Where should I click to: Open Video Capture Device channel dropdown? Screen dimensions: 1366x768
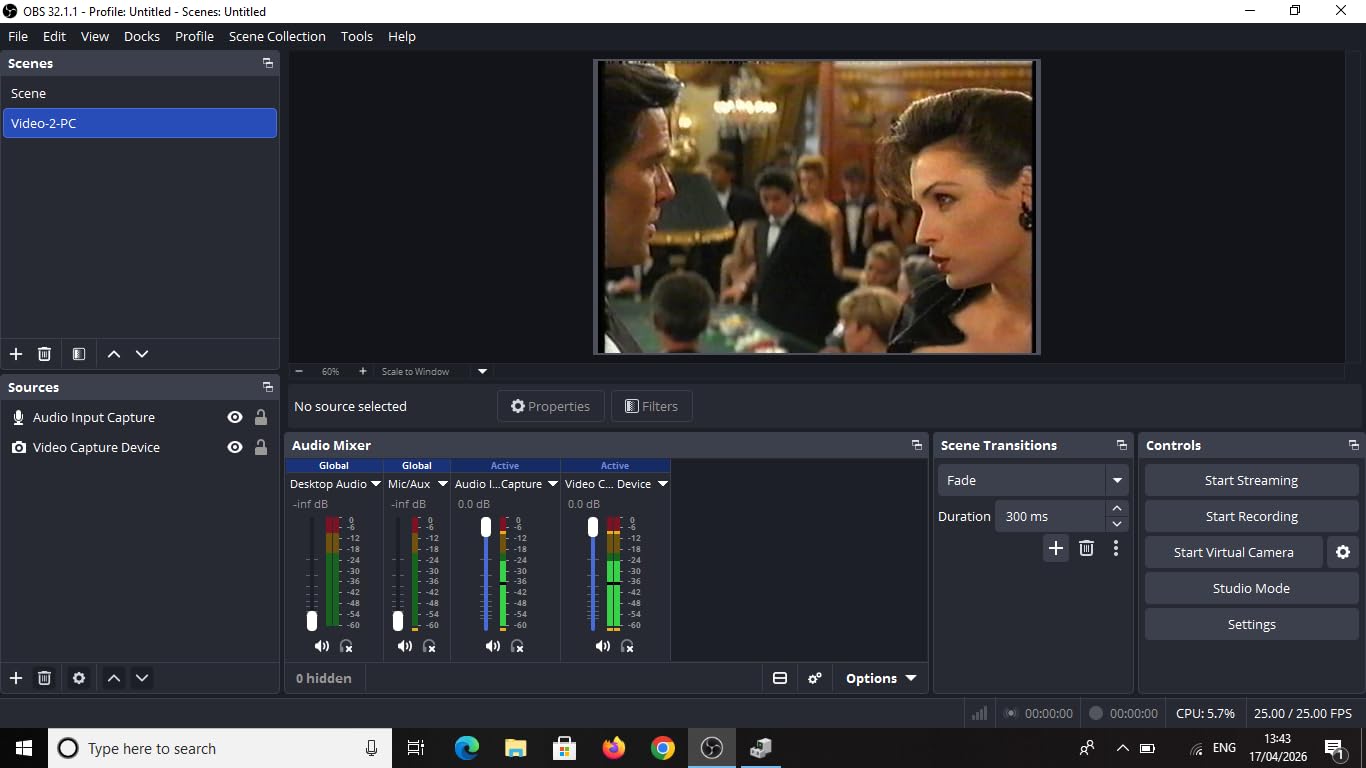(662, 484)
